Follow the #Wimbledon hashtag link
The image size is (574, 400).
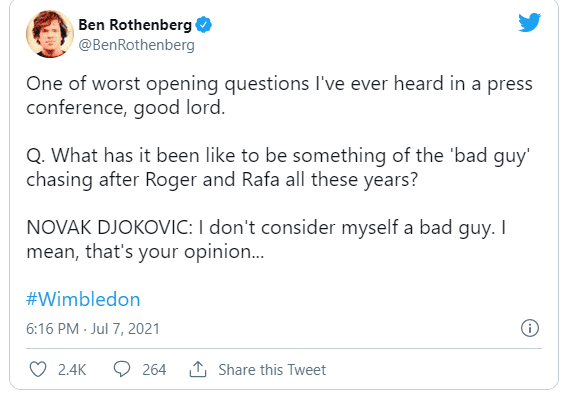[x=83, y=299]
